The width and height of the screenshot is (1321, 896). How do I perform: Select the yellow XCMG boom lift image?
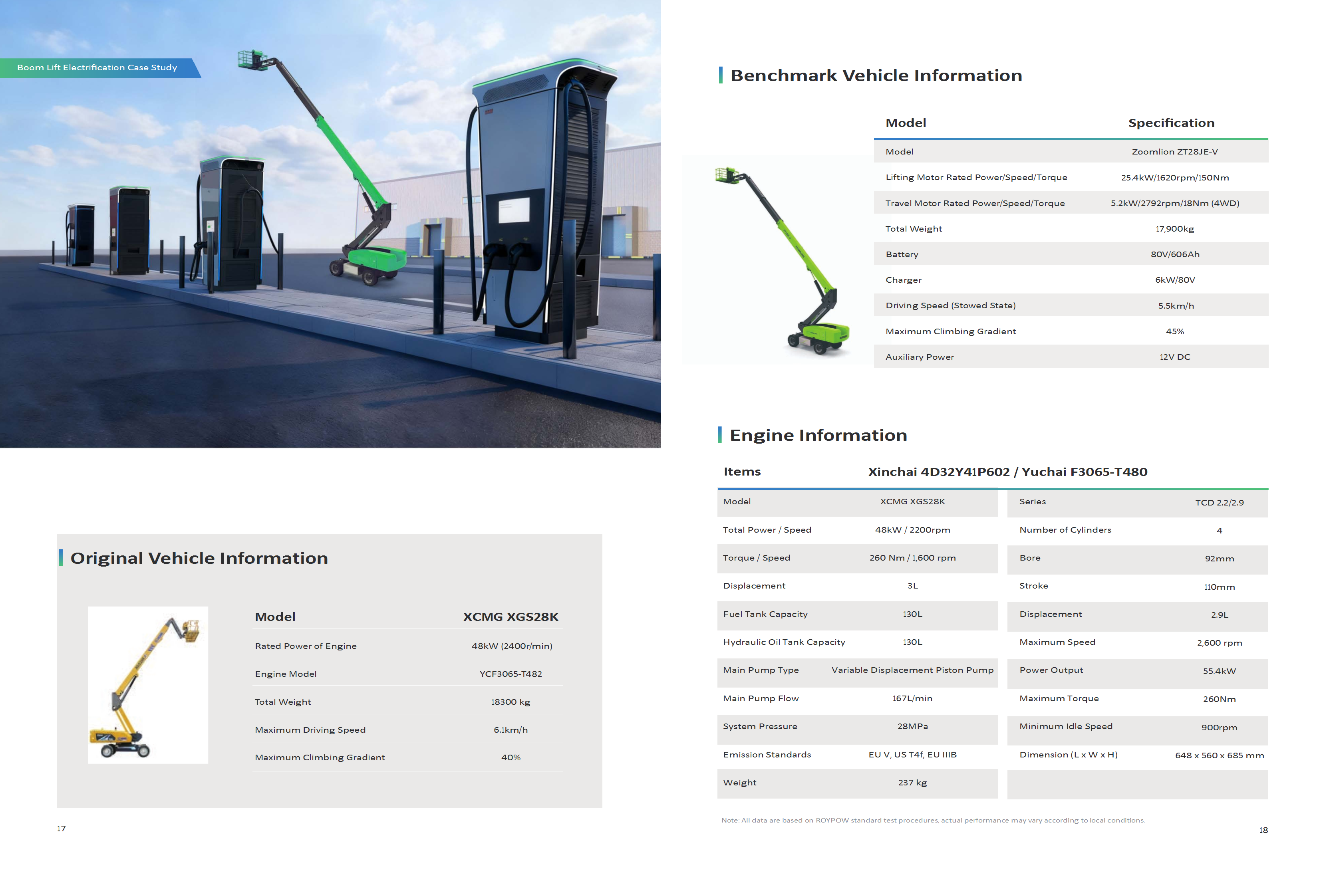(148, 688)
